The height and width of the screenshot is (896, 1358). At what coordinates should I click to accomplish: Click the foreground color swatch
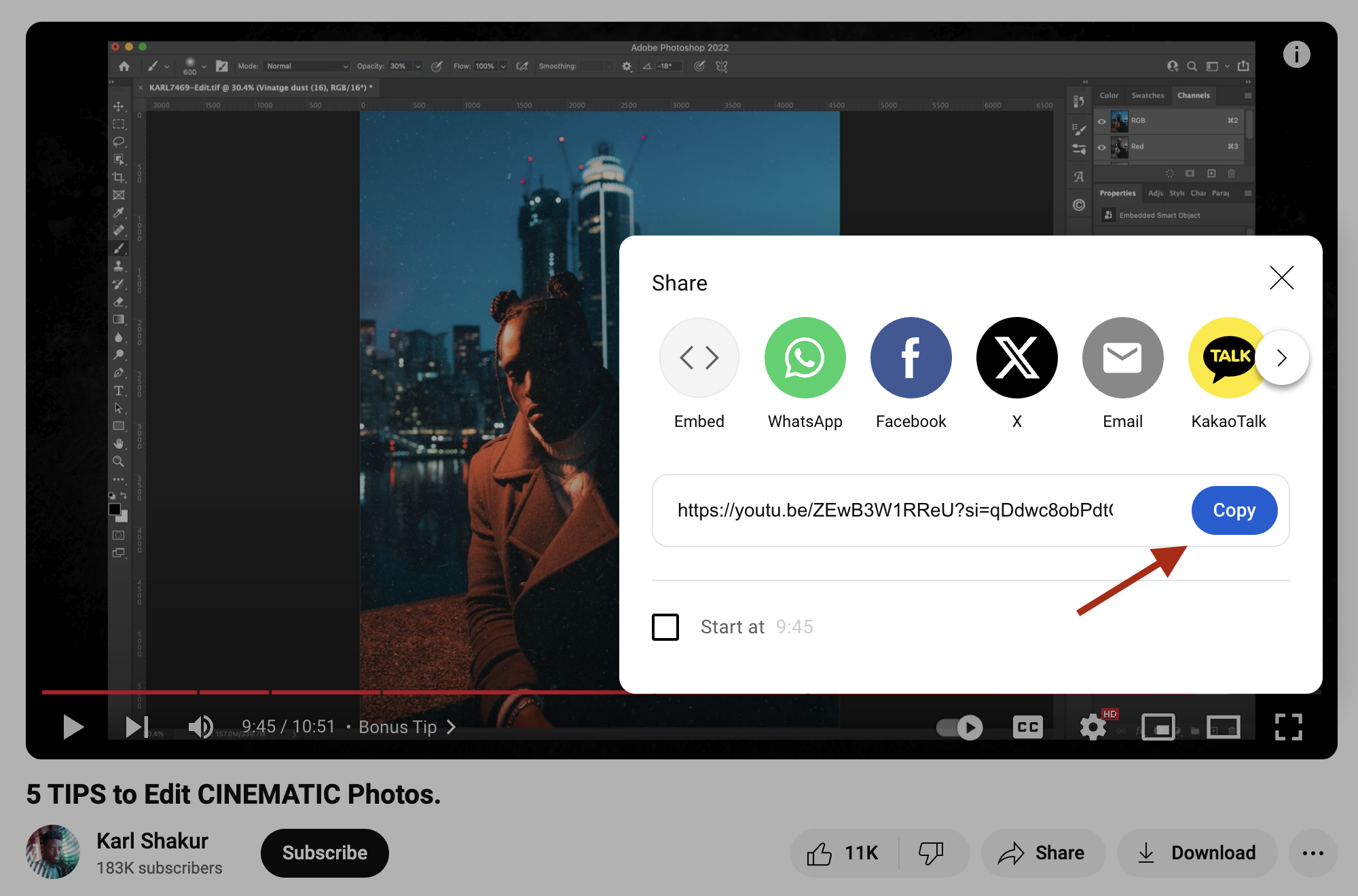(115, 509)
